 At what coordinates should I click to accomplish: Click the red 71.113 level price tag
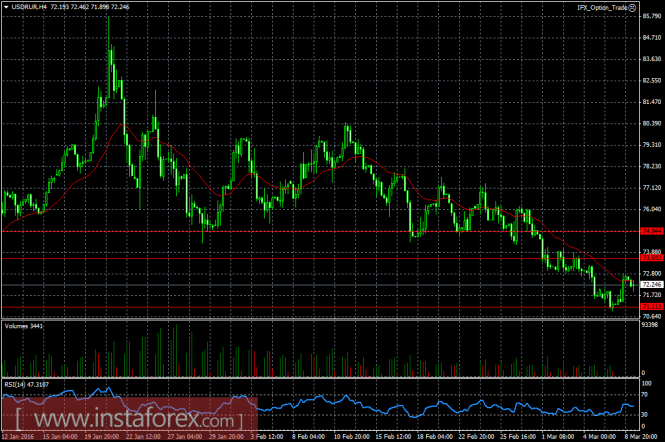(x=652, y=307)
